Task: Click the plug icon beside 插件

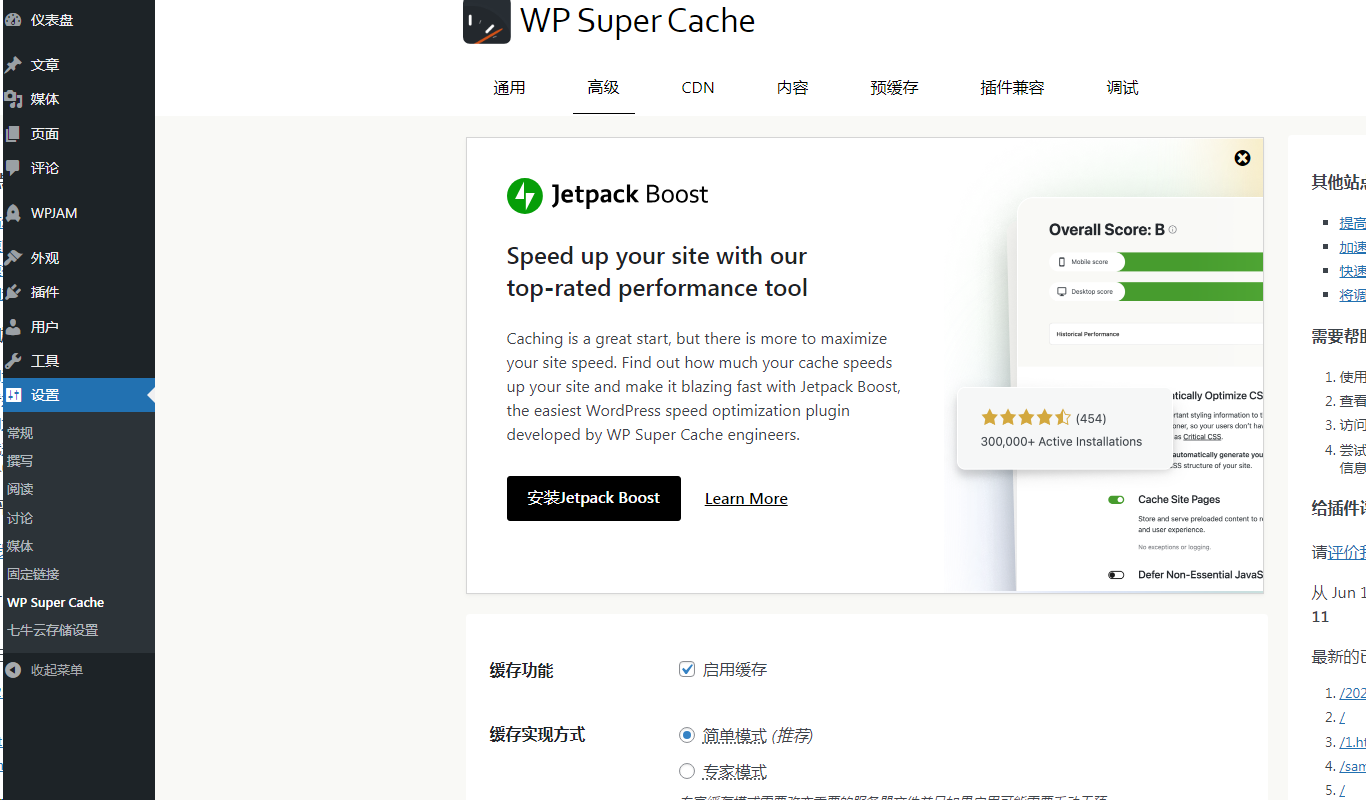Action: tap(13, 292)
